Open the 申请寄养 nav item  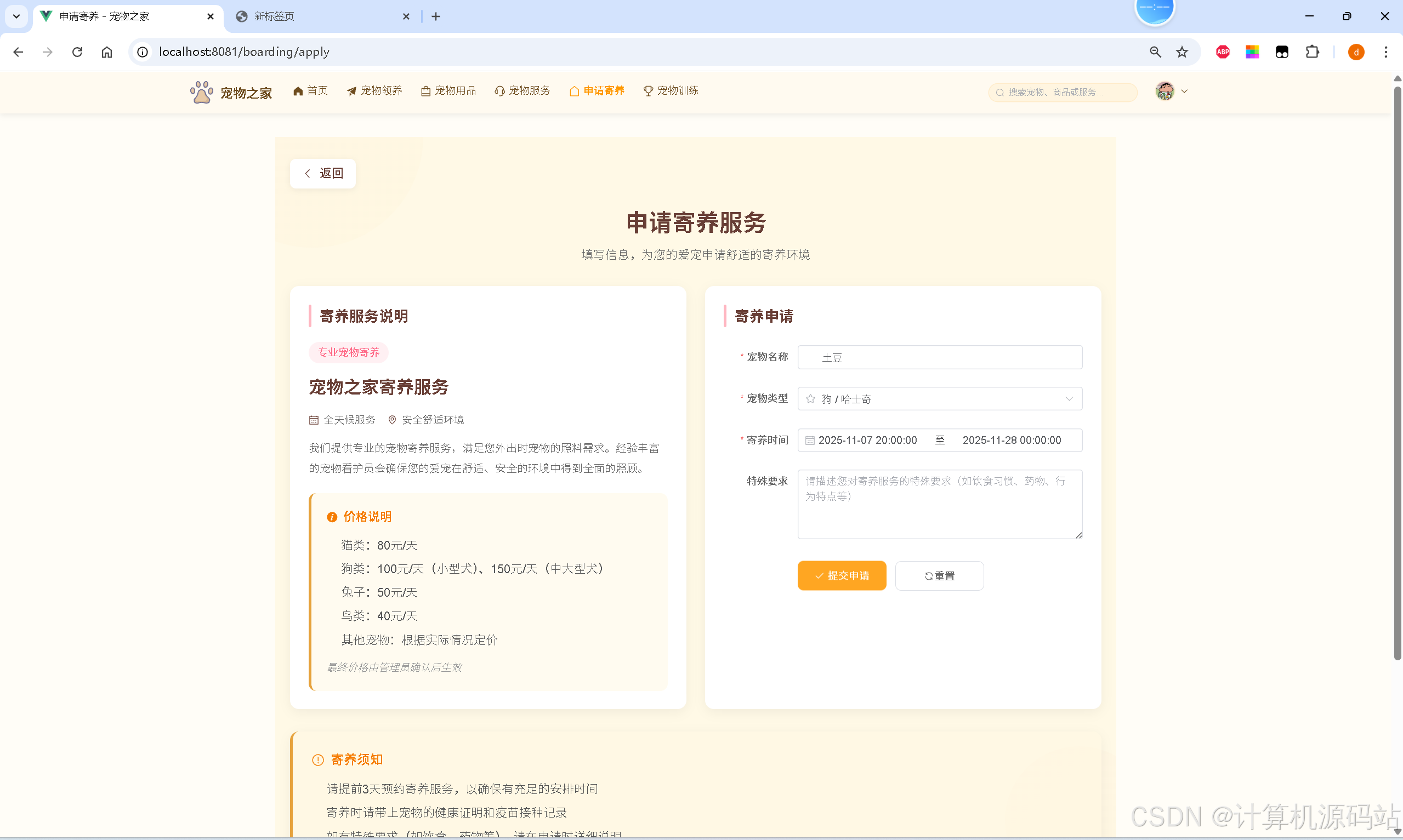(x=597, y=90)
